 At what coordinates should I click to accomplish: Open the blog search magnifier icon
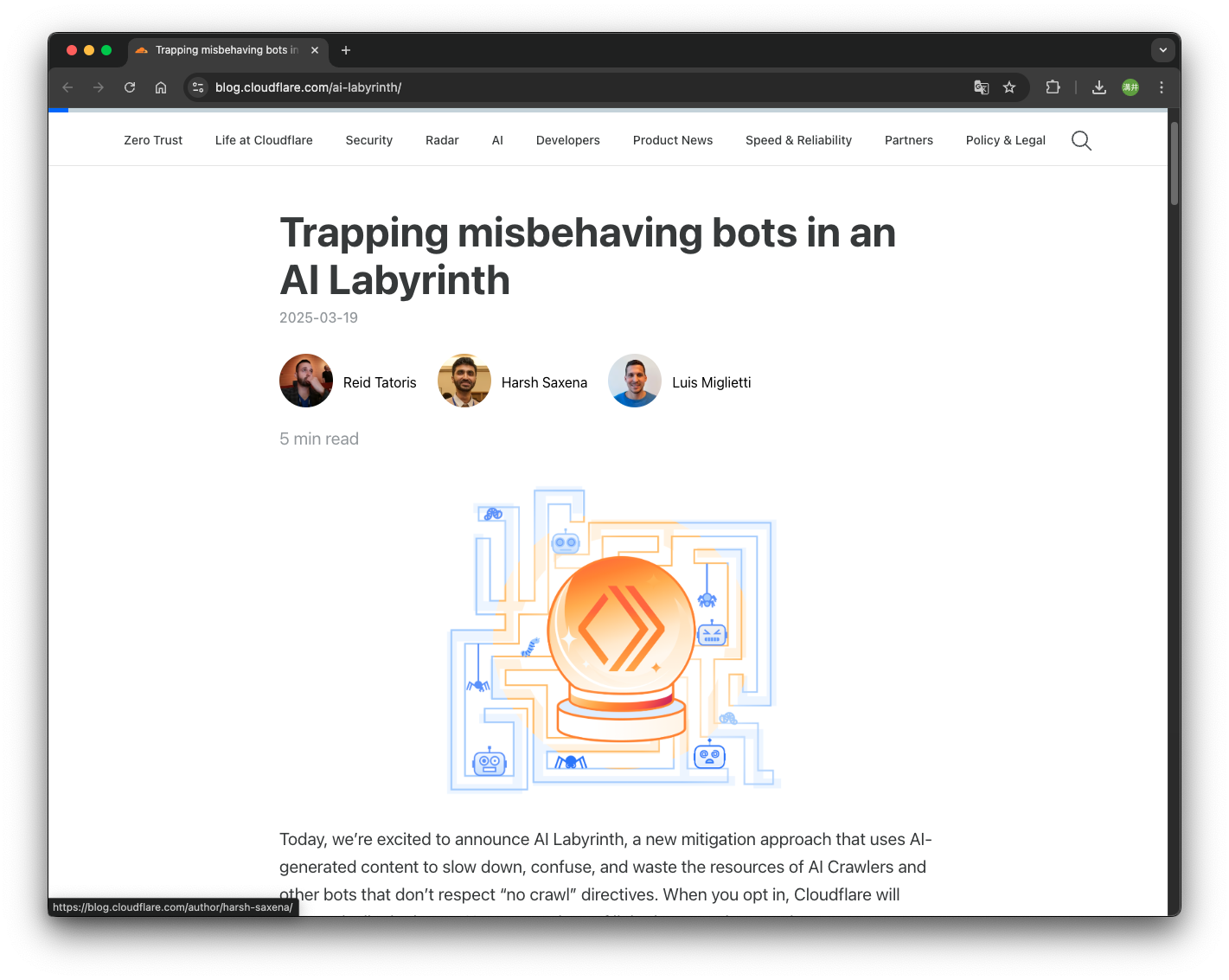[x=1081, y=140]
